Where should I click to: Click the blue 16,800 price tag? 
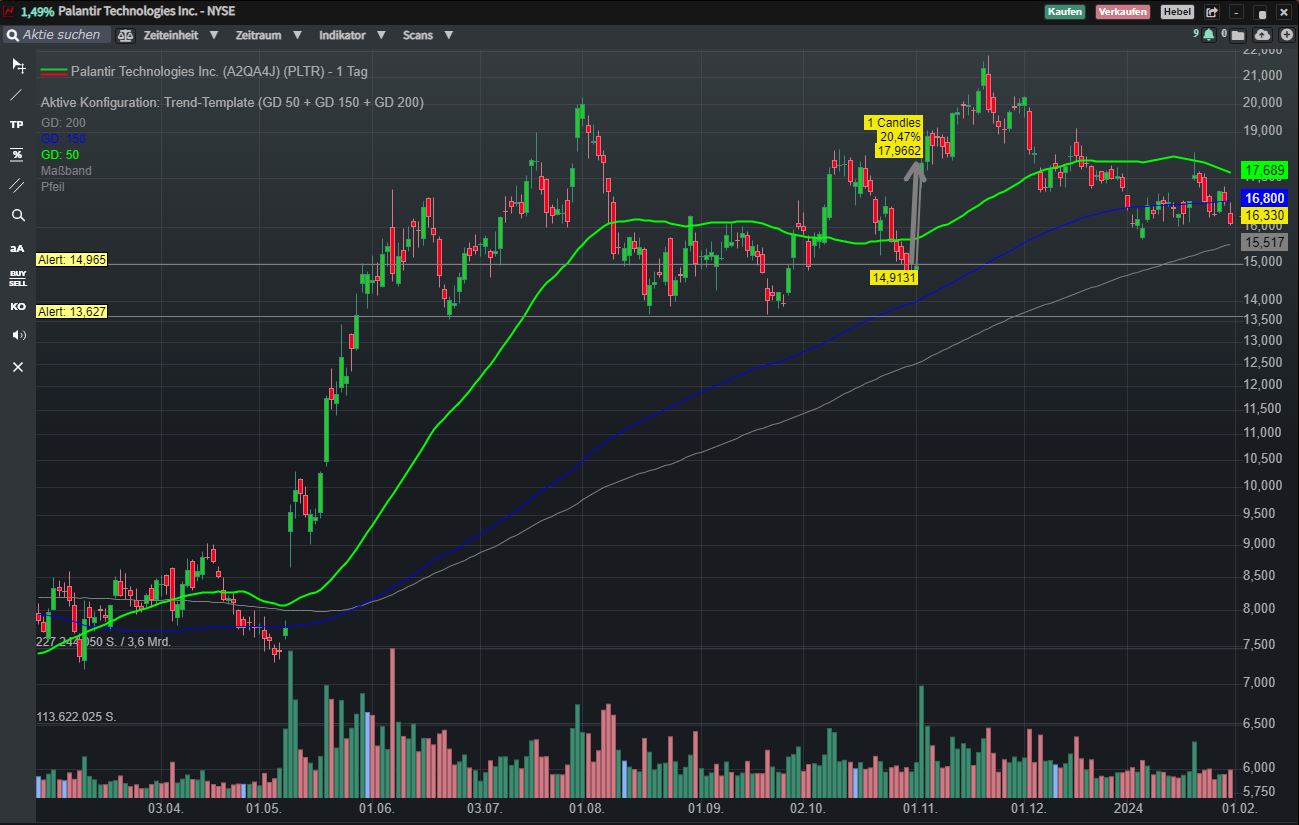[1264, 199]
